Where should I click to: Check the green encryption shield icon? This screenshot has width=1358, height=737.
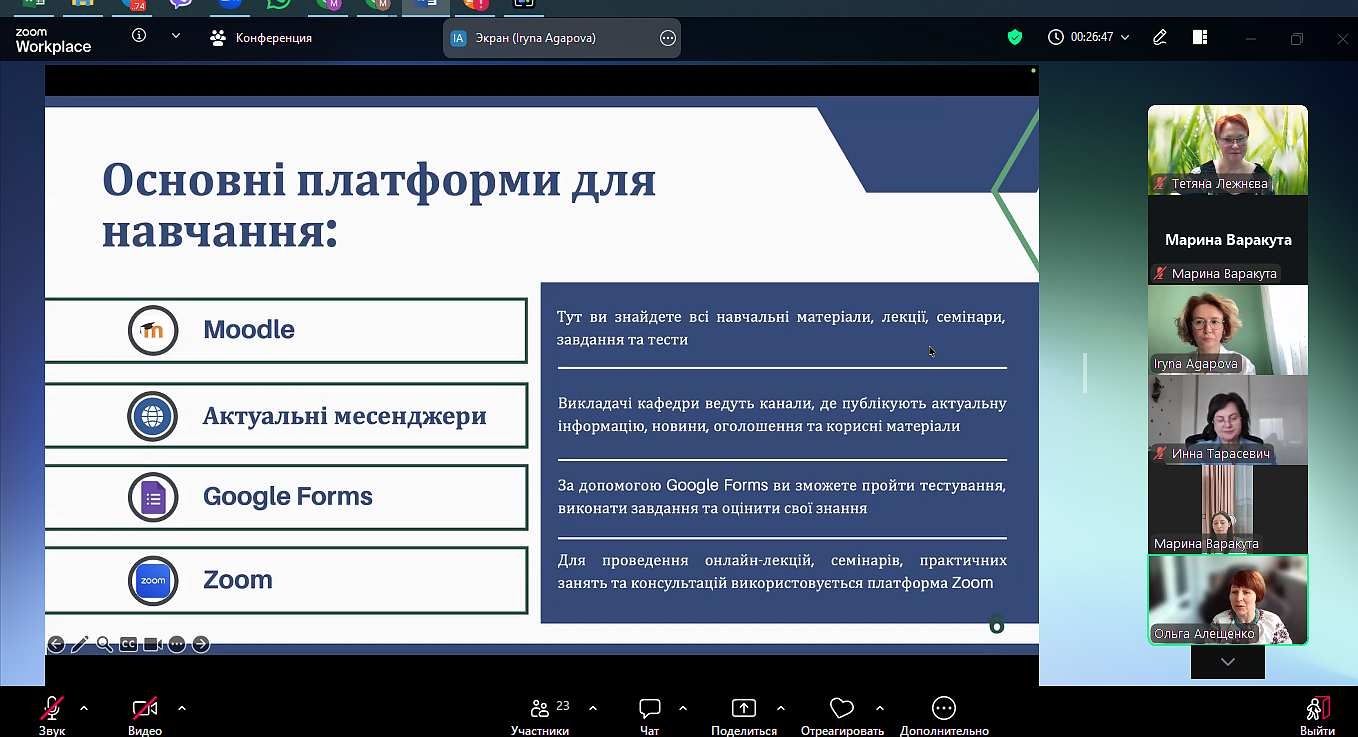[1015, 37]
